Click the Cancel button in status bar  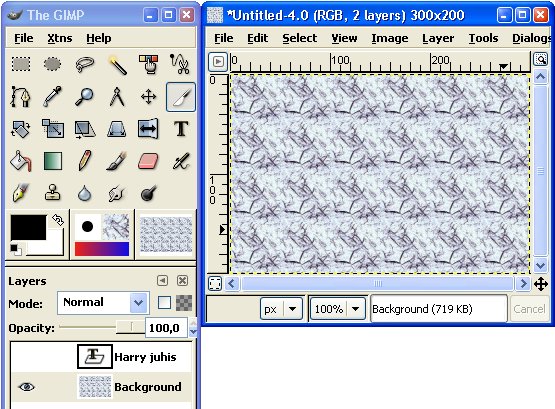(529, 309)
